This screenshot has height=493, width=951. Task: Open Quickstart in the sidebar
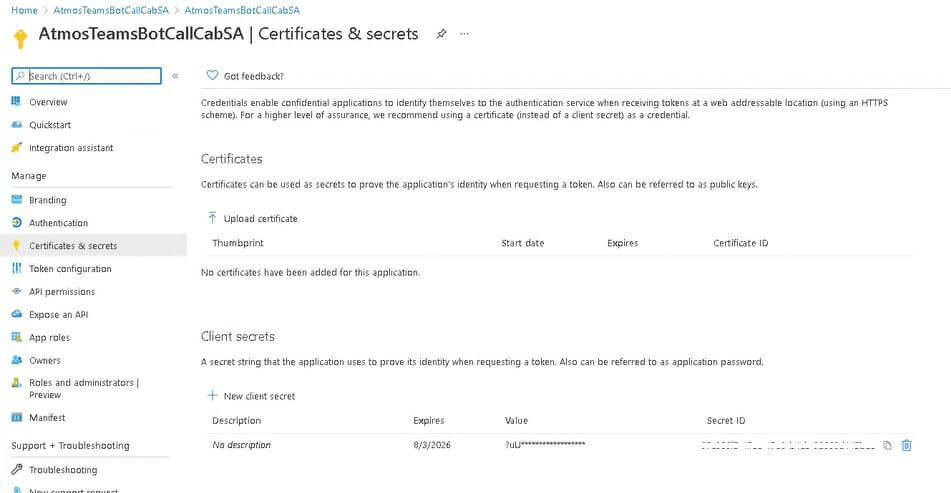50,125
